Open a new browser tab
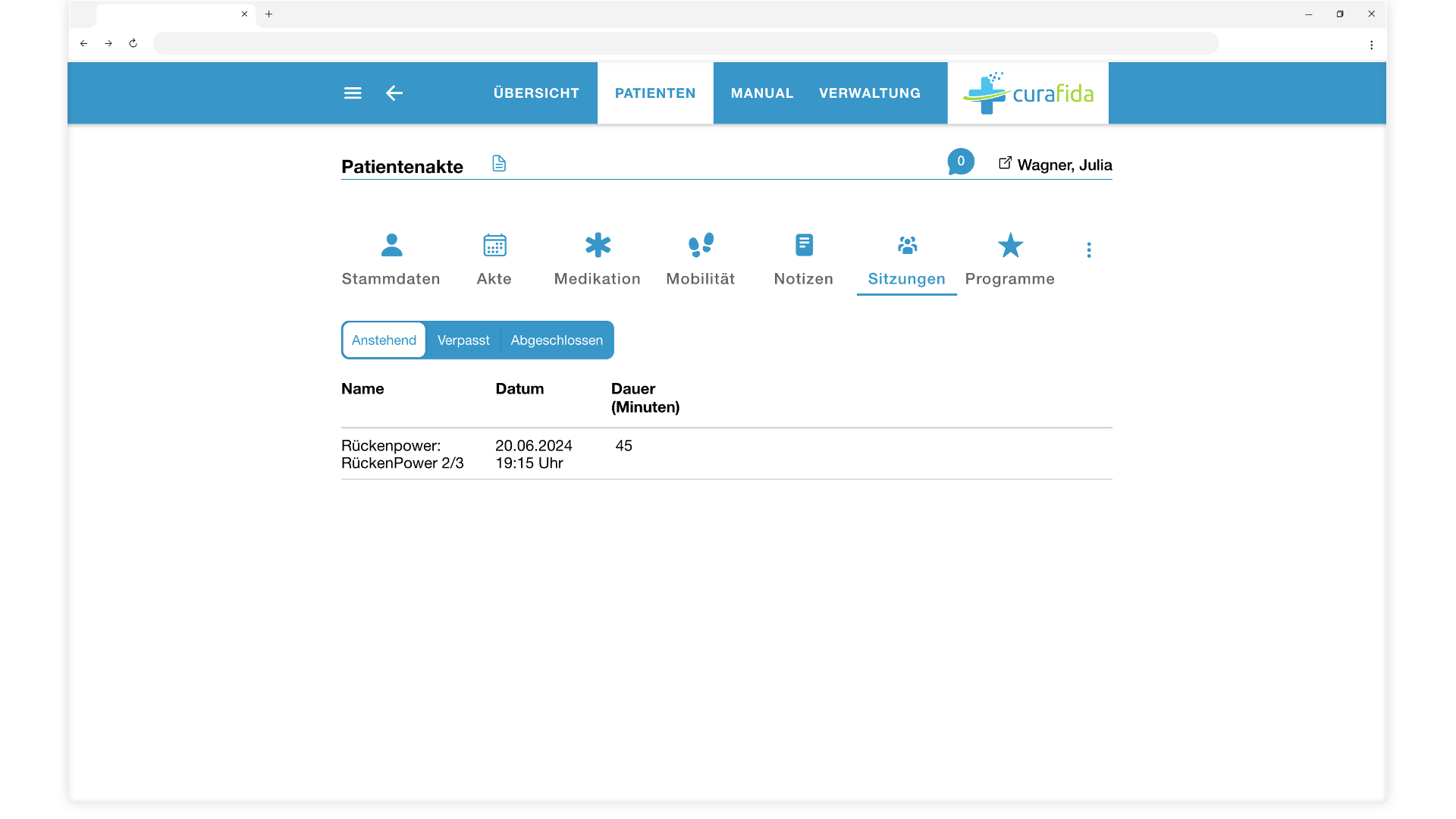Viewport: 1456px width, 819px height. click(x=268, y=14)
